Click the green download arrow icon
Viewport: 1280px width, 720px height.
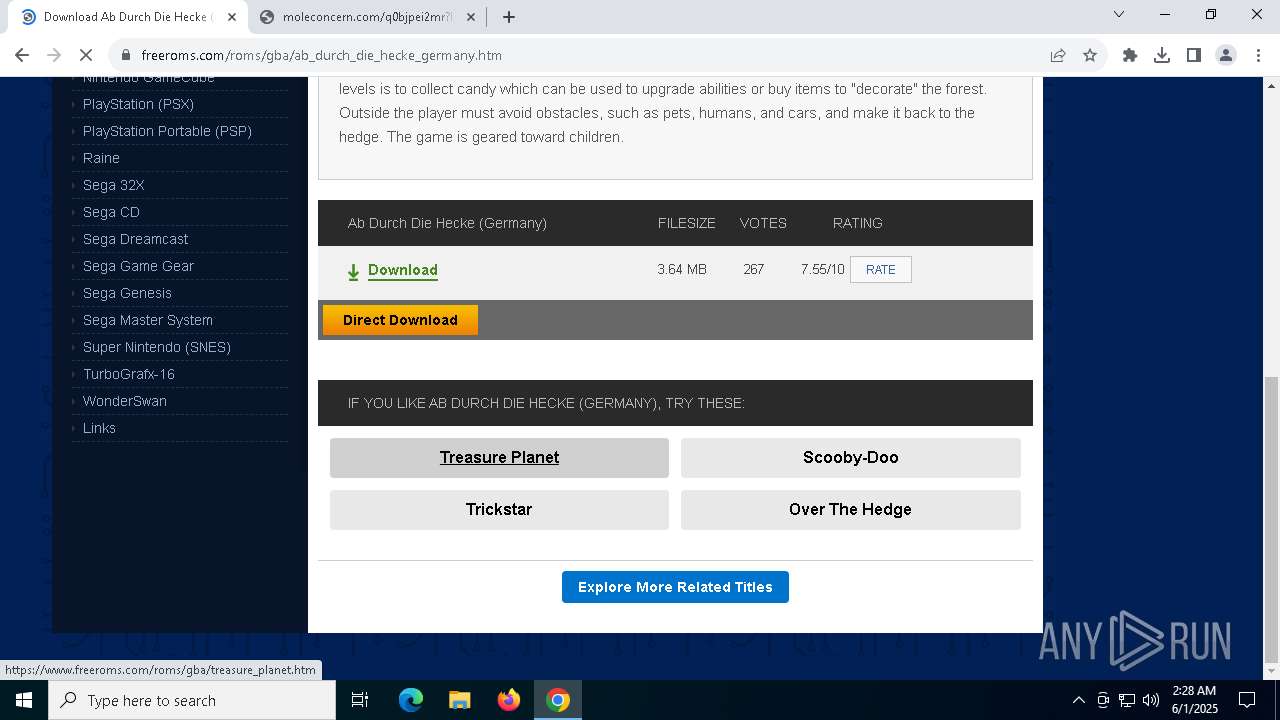coord(353,272)
